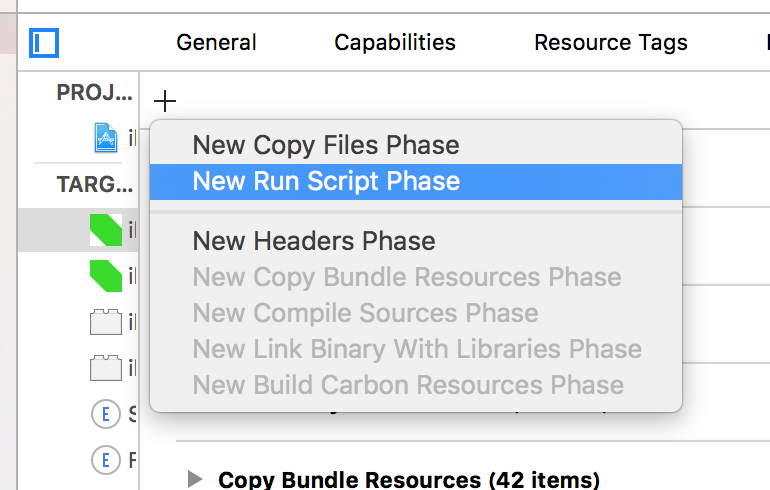Select the first white bundle target icon

click(x=106, y=322)
